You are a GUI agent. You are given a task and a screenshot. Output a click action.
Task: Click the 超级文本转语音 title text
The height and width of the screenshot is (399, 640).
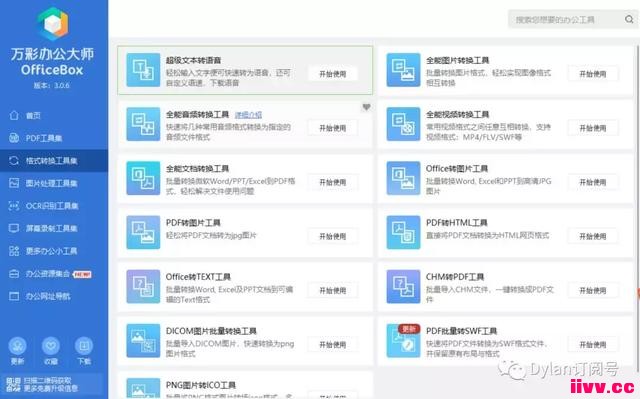[193, 60]
